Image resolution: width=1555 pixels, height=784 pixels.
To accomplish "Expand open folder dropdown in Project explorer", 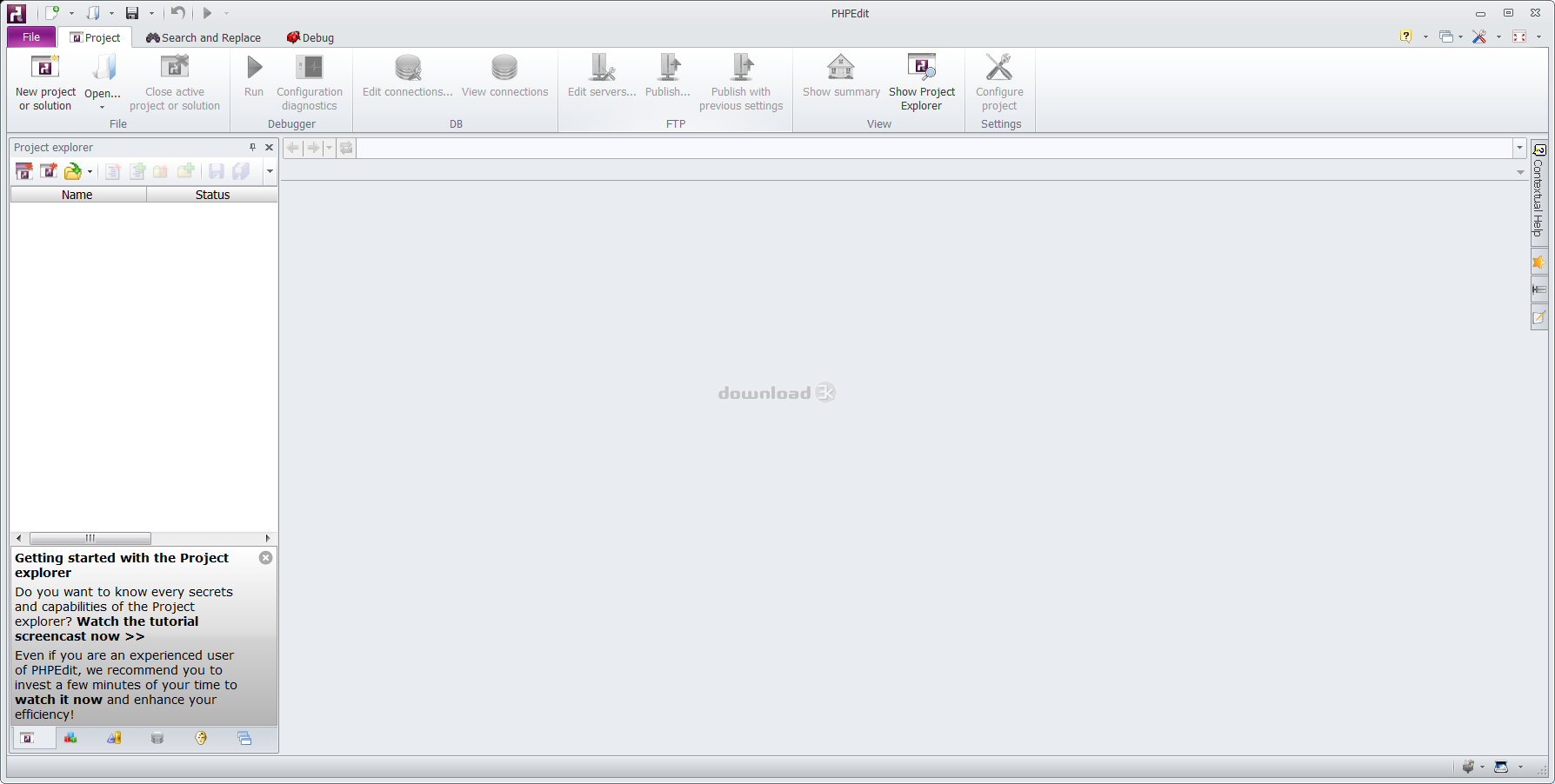I will 90,171.
